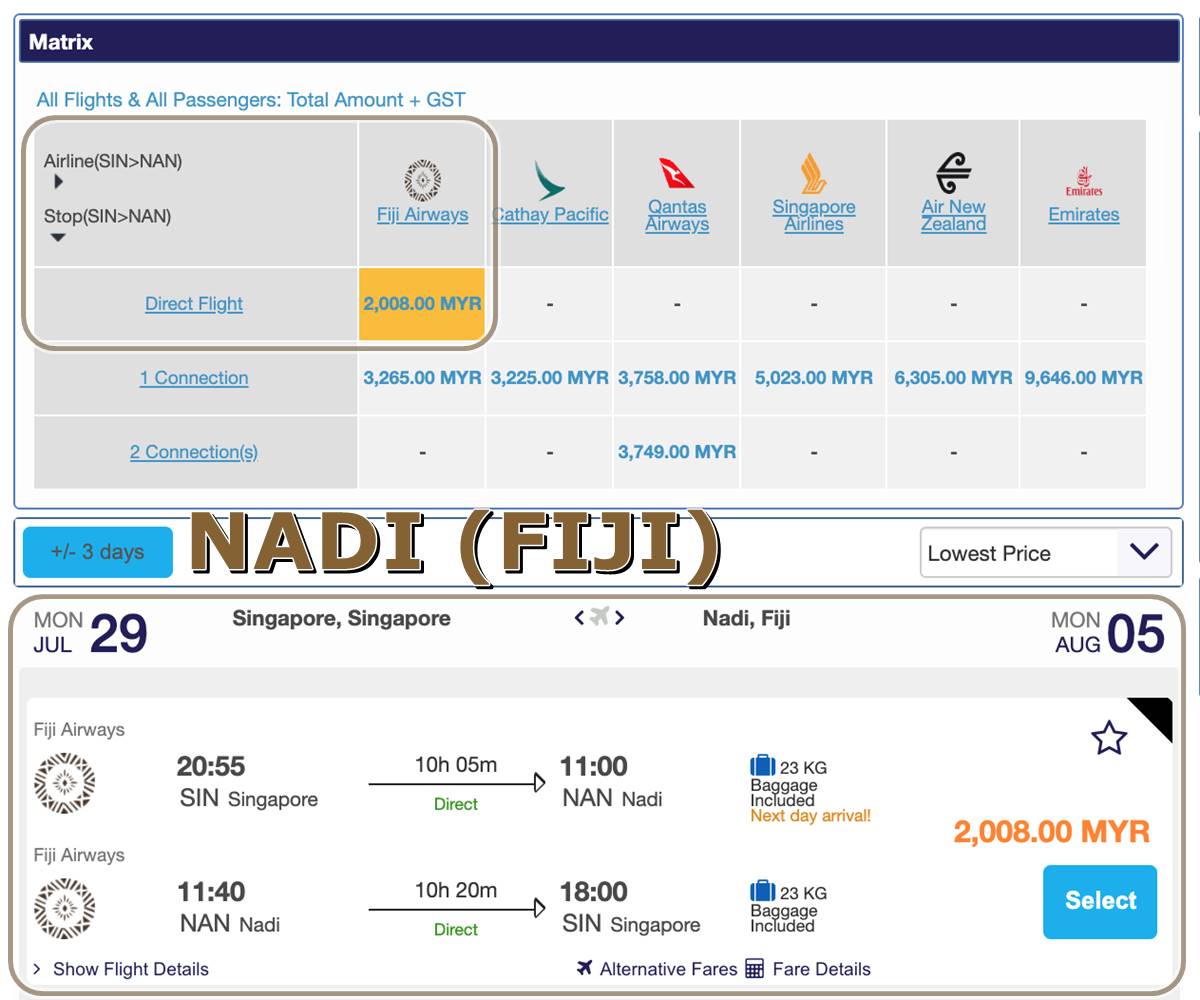The height and width of the screenshot is (1000, 1200).
Task: Select the 3,749.00 MYR two-connection Qantas fare
Action: 677,452
